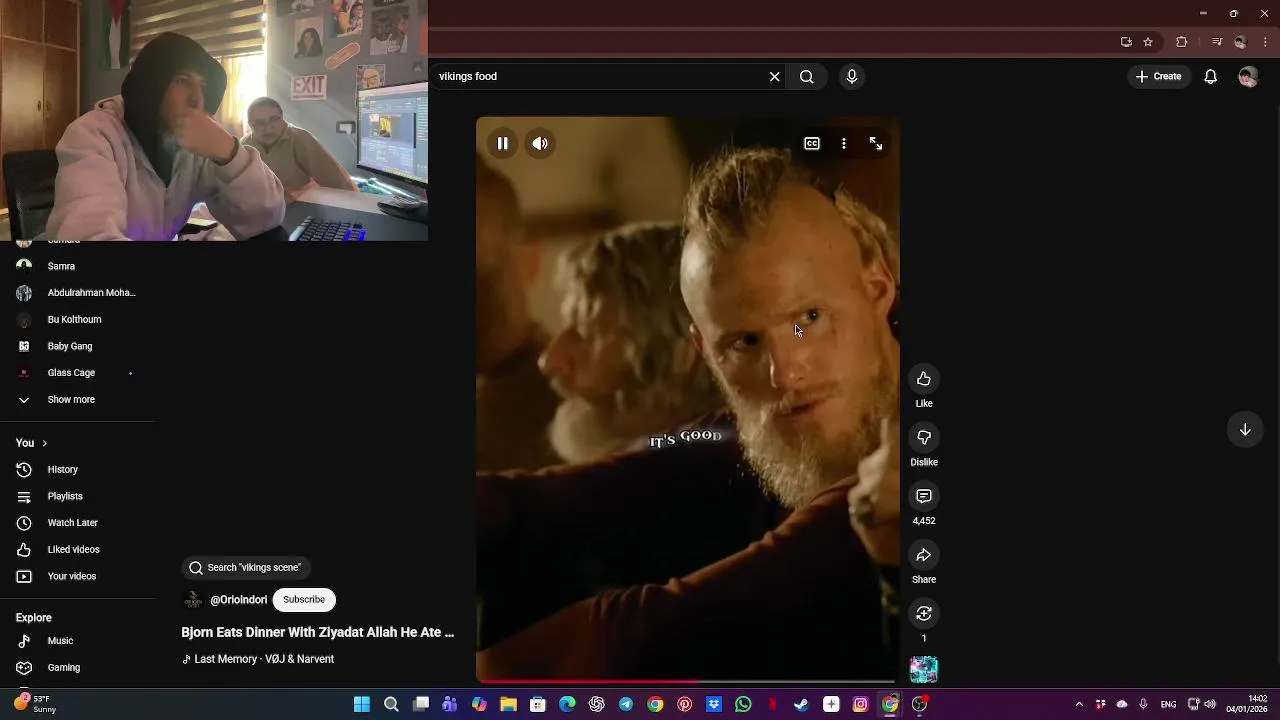Bookmark this page with the star
The width and height of the screenshot is (1280, 720).
(1148, 42)
